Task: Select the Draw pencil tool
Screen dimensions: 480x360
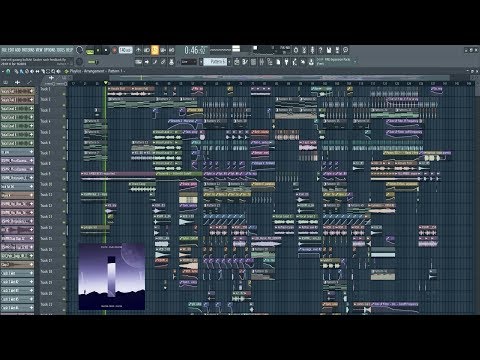Action: coord(17,71)
